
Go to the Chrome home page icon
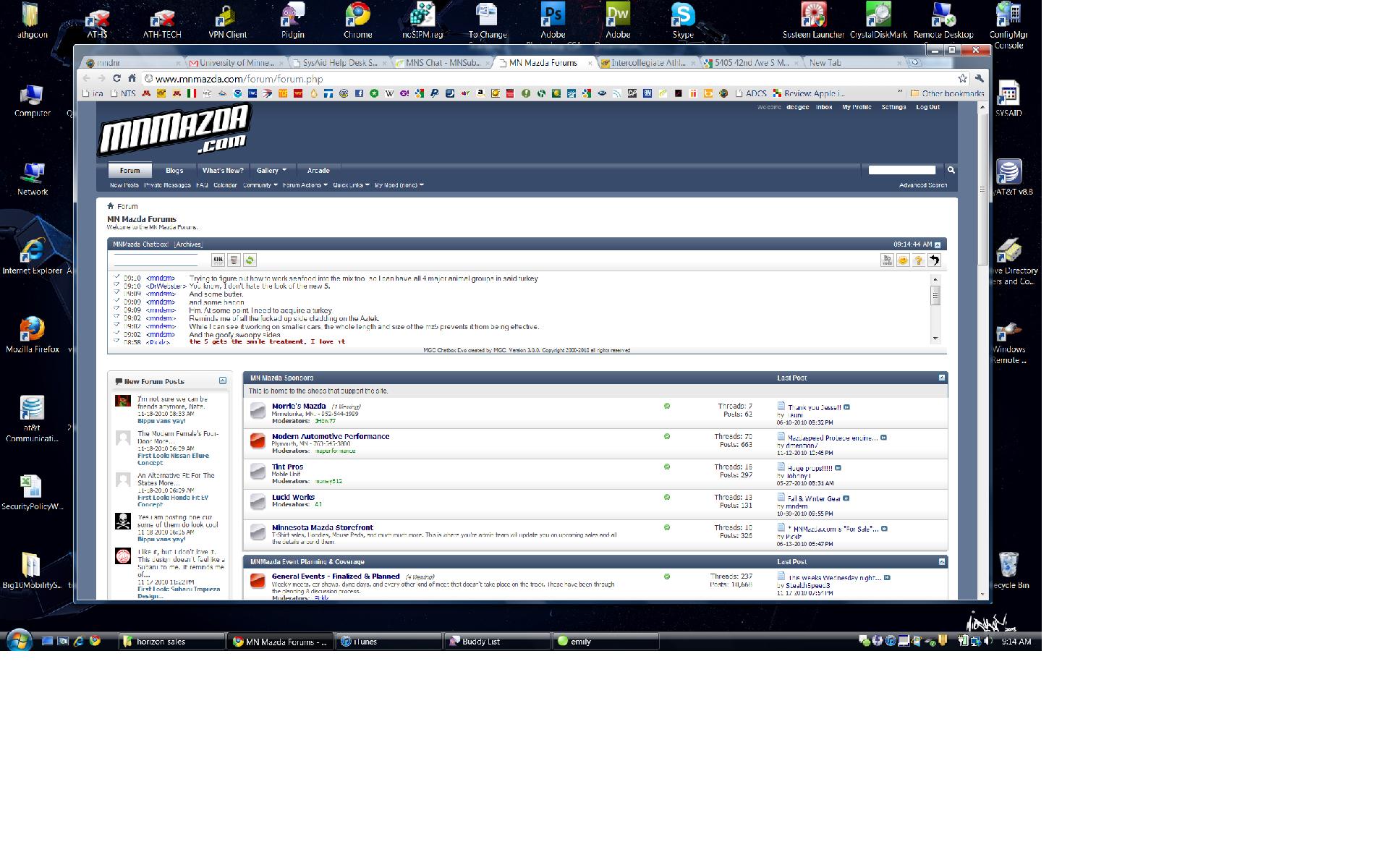point(132,78)
